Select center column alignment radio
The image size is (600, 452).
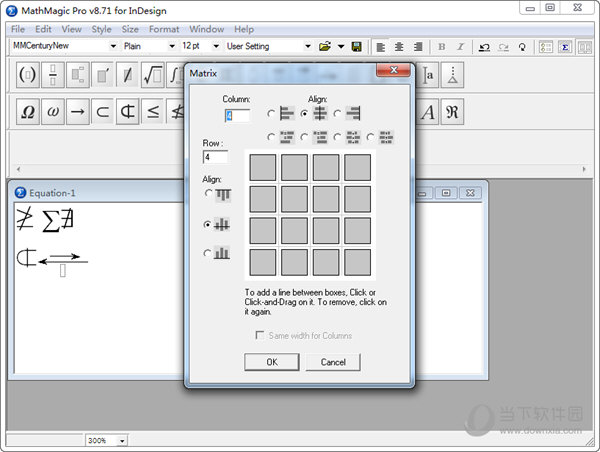click(304, 113)
